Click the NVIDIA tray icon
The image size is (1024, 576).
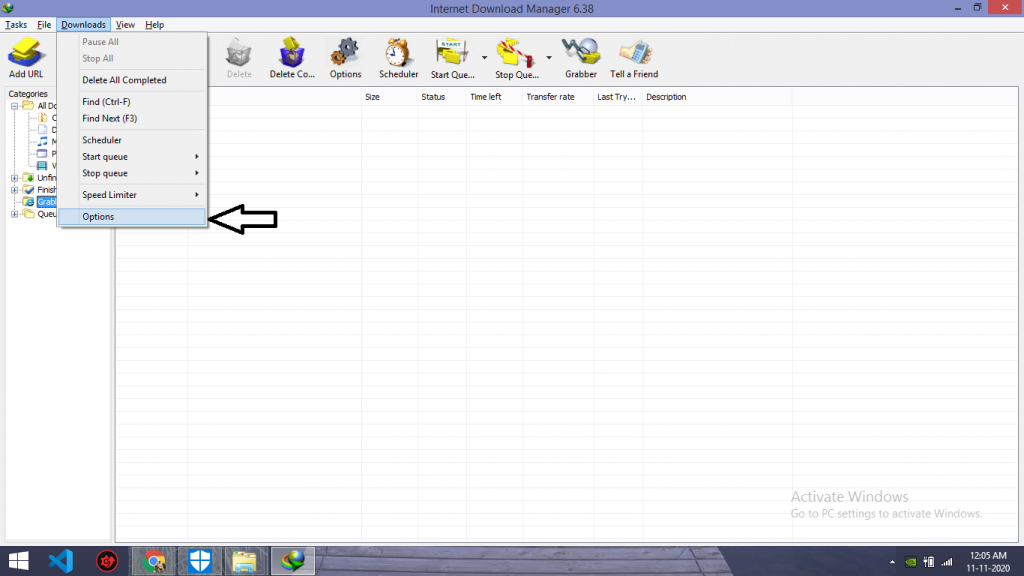point(910,562)
